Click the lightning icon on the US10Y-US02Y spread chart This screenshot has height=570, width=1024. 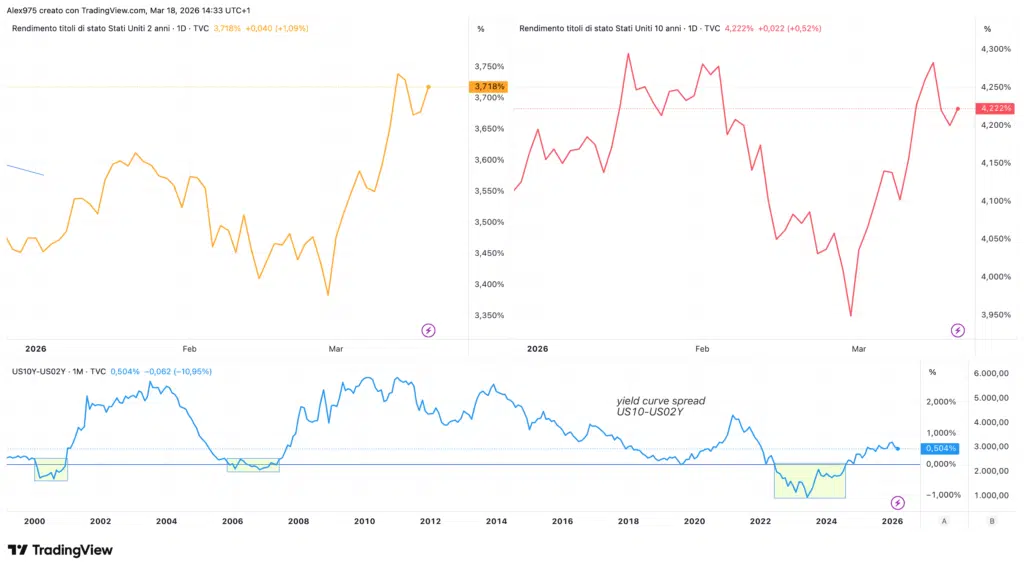pyautogui.click(x=897, y=502)
